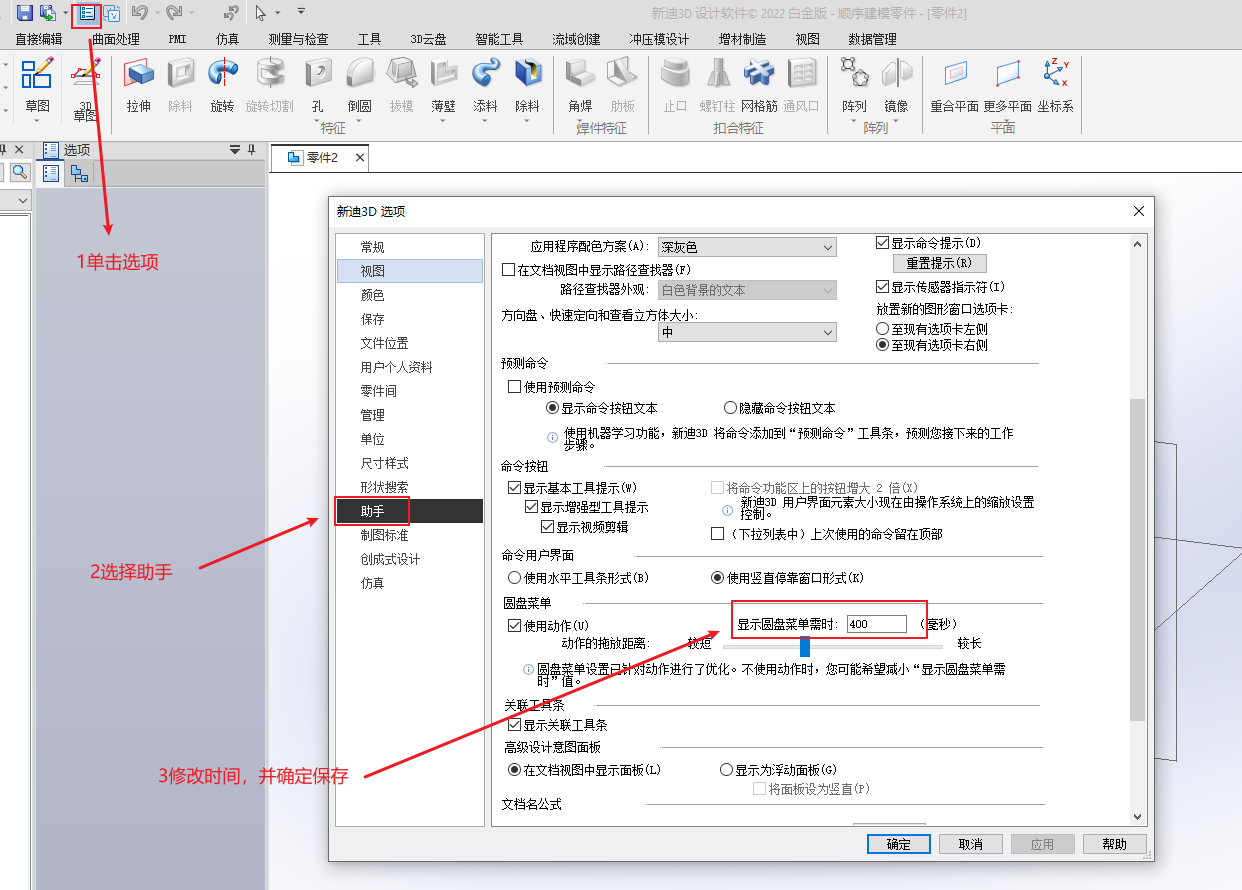Open the 应用程序配色方案 dropdown
This screenshot has width=1242, height=890.
click(747, 247)
